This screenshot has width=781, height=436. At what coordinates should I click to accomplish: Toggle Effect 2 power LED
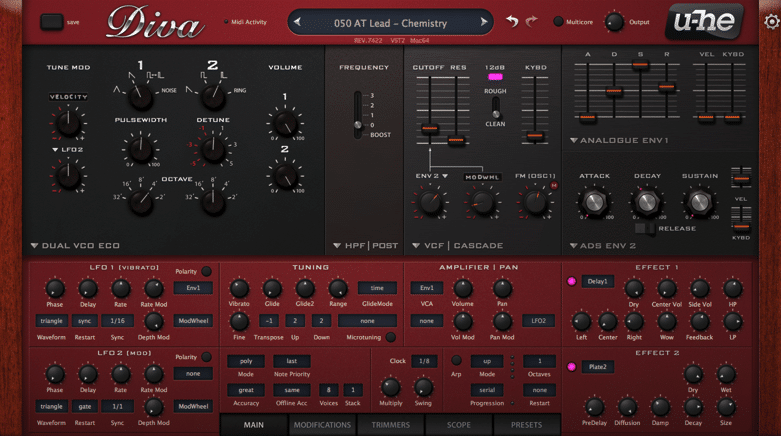[x=572, y=367]
